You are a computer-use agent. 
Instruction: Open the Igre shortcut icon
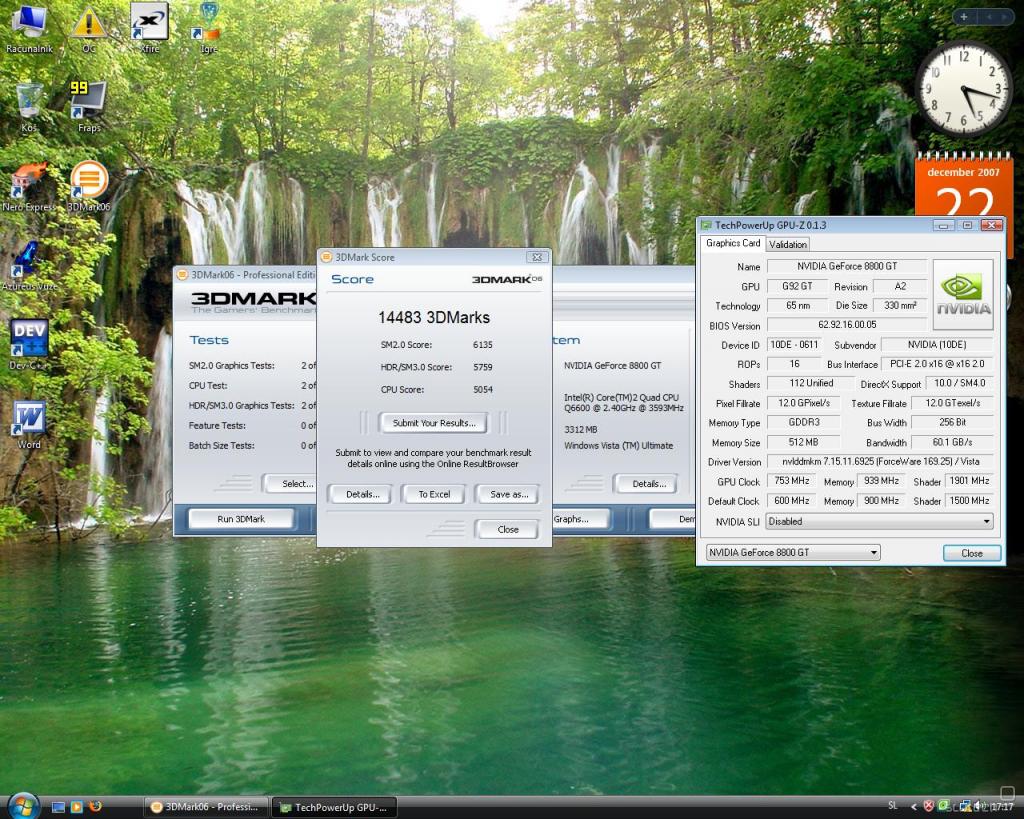pyautogui.click(x=208, y=27)
